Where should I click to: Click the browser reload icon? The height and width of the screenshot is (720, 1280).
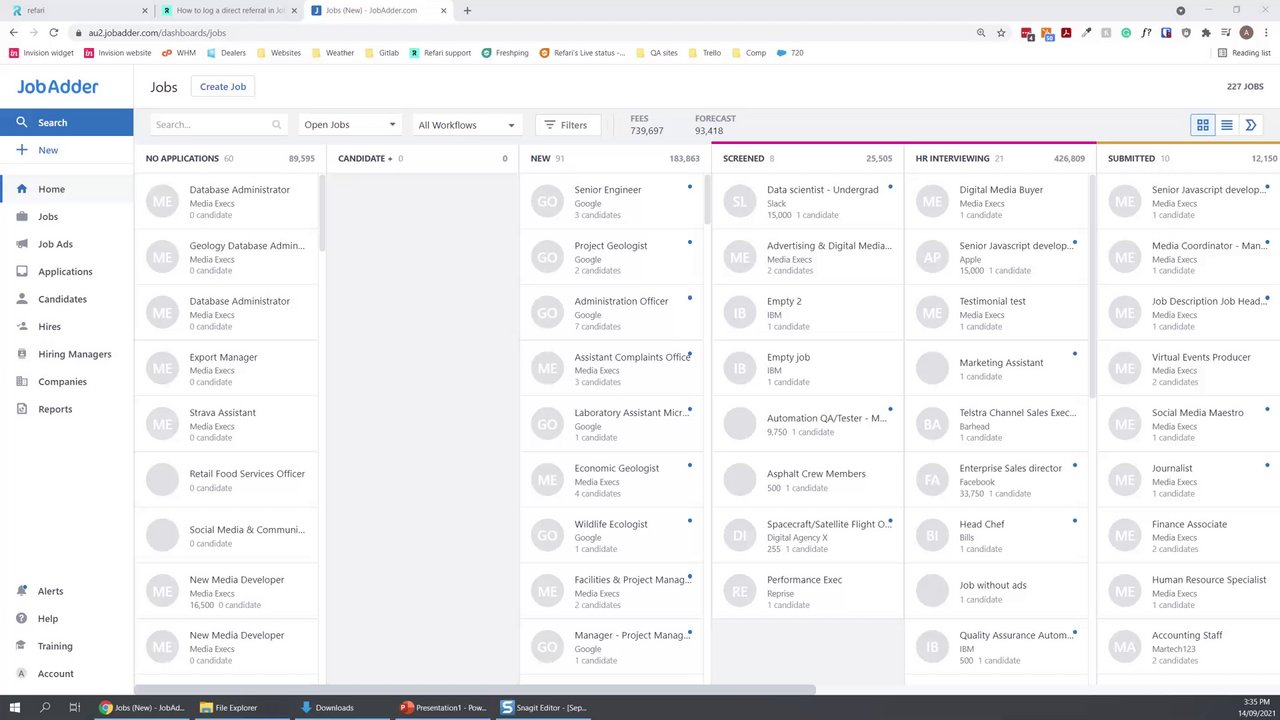[x=53, y=32]
